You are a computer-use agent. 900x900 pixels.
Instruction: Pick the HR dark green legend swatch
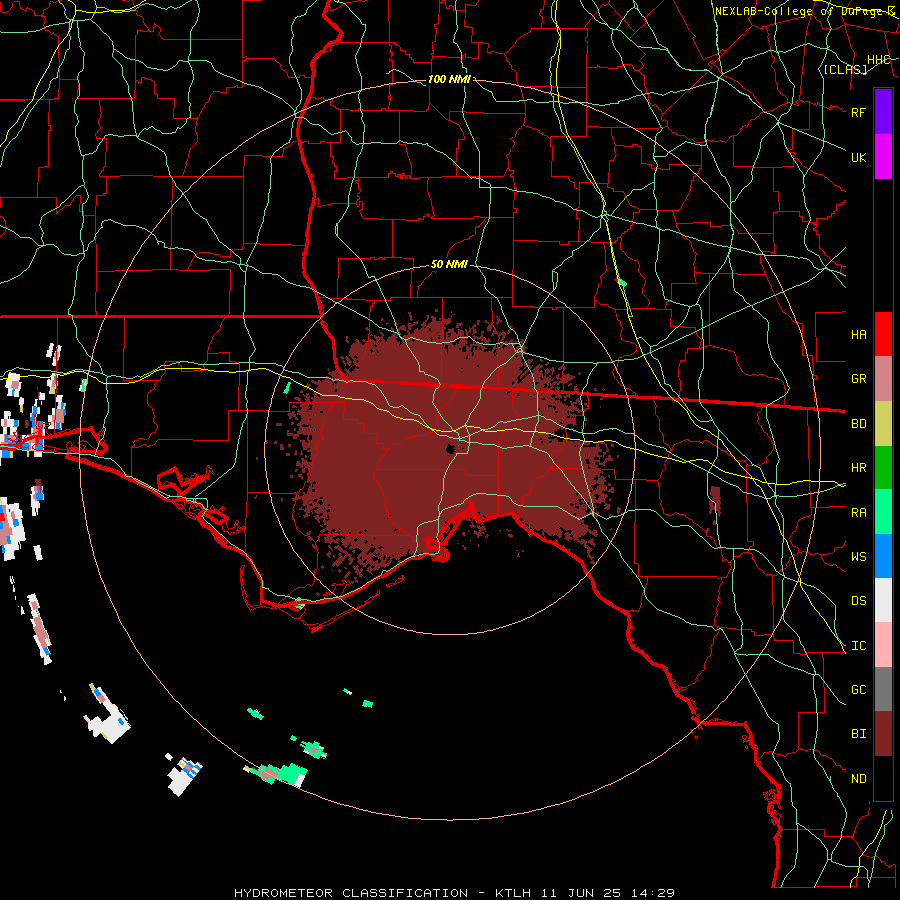(x=883, y=468)
